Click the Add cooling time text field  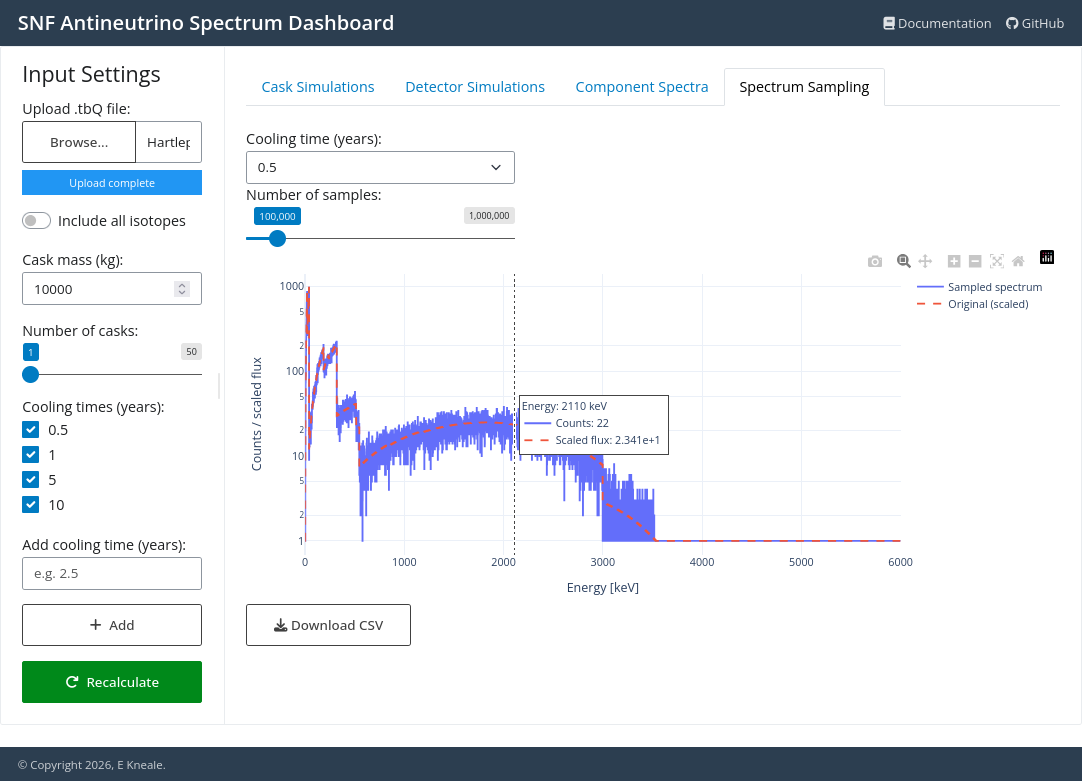[x=112, y=573]
